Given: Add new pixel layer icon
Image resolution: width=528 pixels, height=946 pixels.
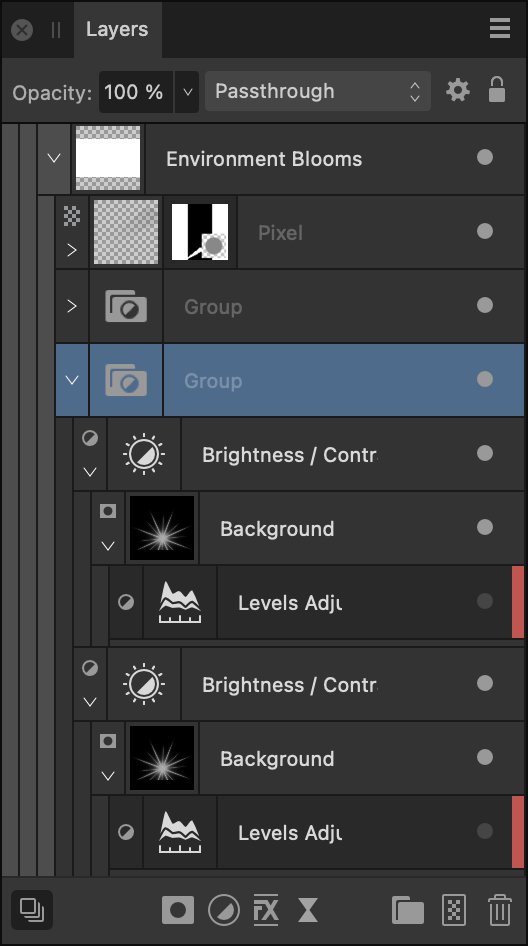Looking at the screenshot, I should click(x=454, y=910).
